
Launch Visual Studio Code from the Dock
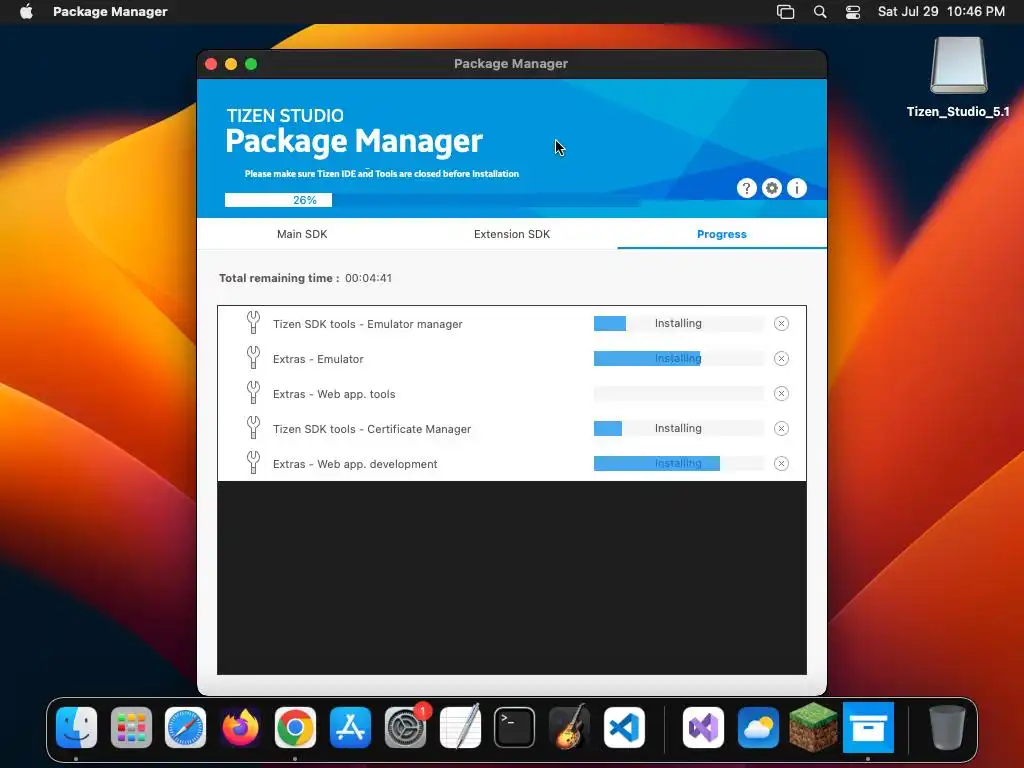624,727
